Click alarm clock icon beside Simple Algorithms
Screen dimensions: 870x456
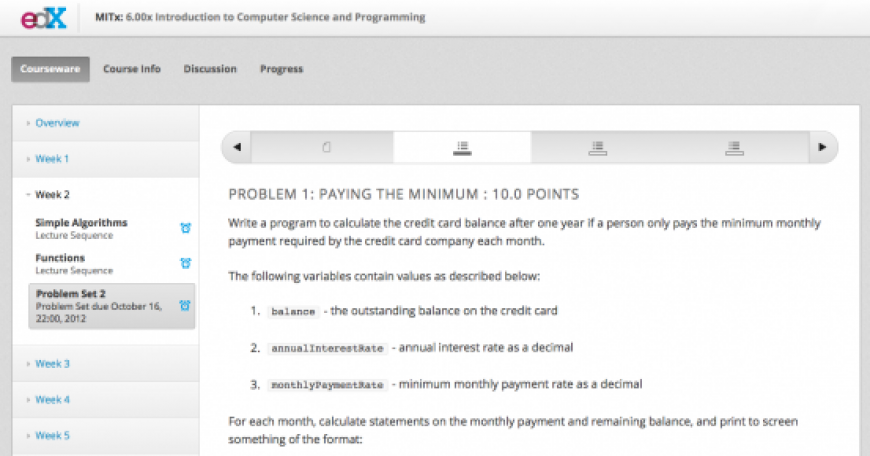[x=185, y=228]
